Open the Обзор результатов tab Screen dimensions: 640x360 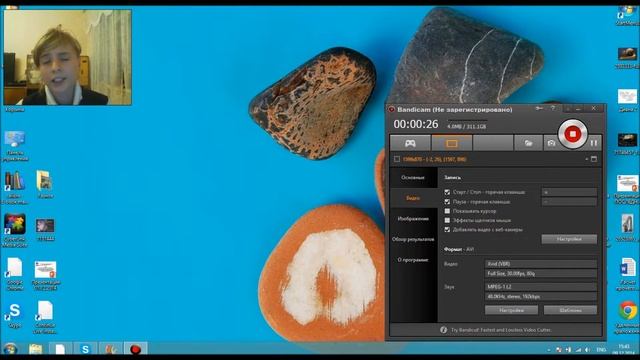pyautogui.click(x=413, y=239)
